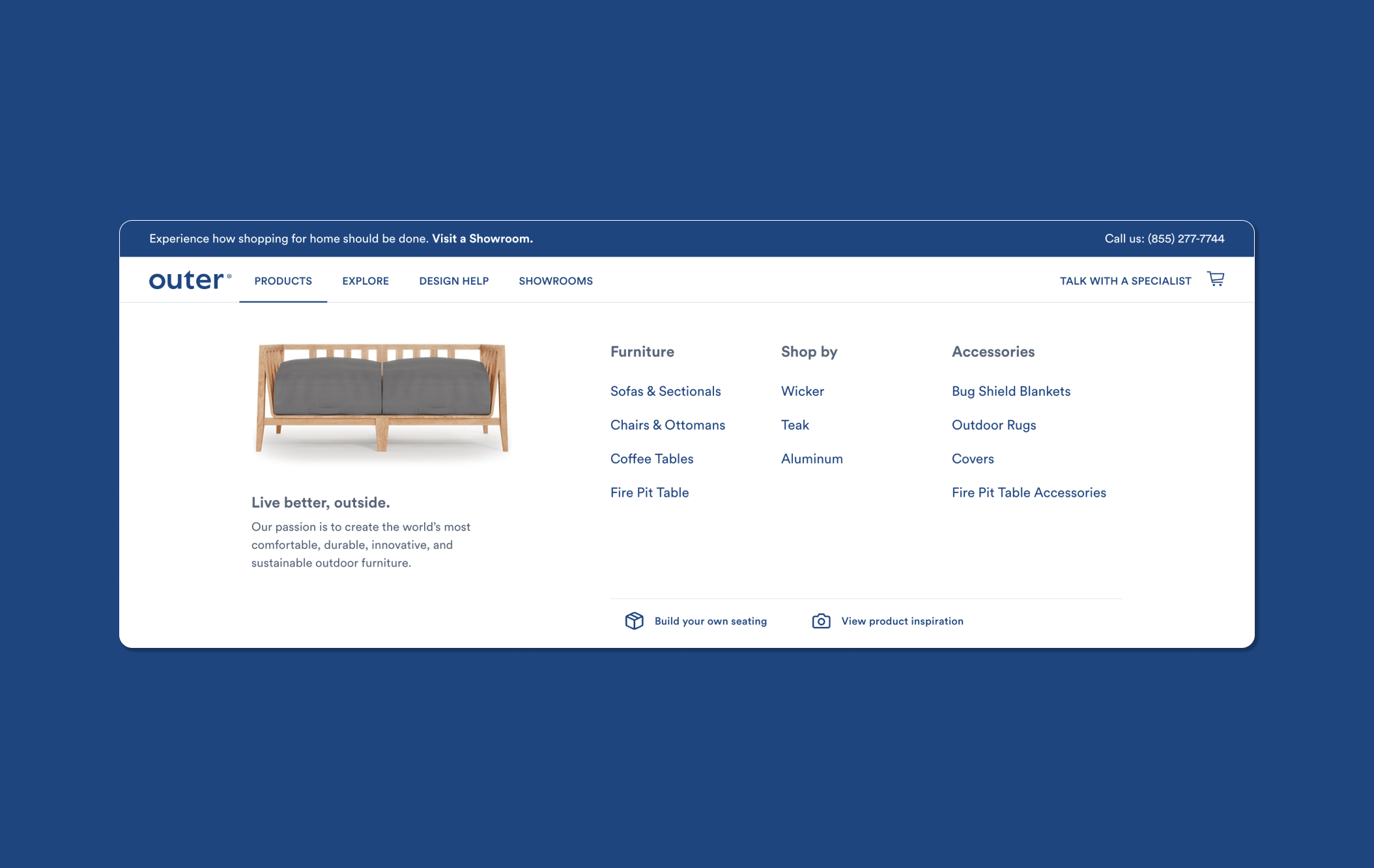Open Fire Pit Table Accessories
Image resolution: width=1374 pixels, height=868 pixels.
(1028, 493)
